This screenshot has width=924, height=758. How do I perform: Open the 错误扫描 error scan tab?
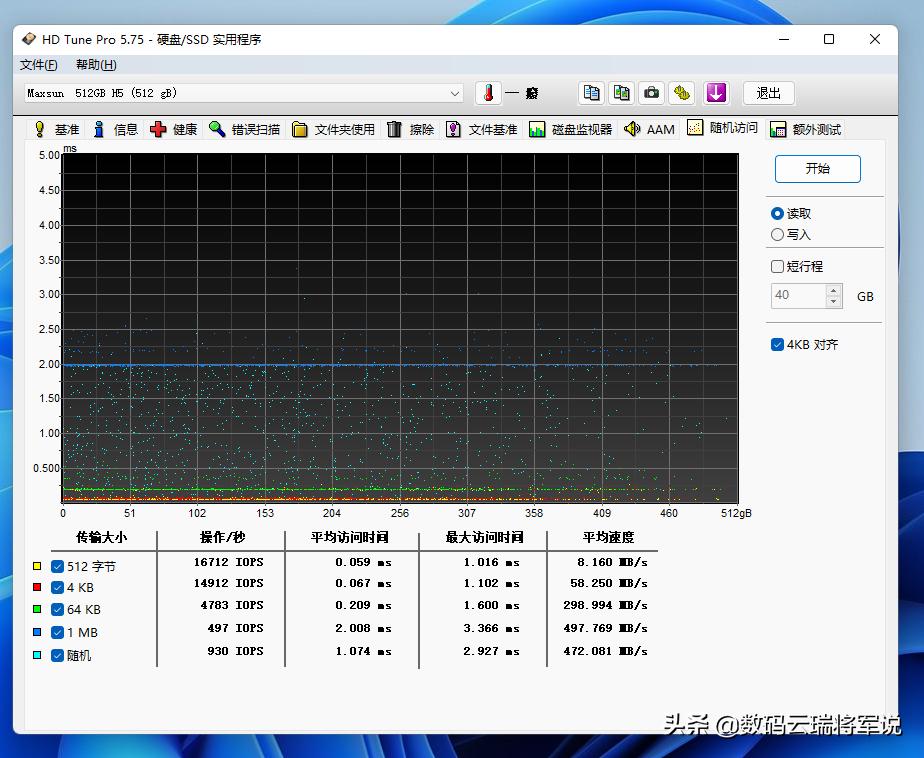[245, 129]
